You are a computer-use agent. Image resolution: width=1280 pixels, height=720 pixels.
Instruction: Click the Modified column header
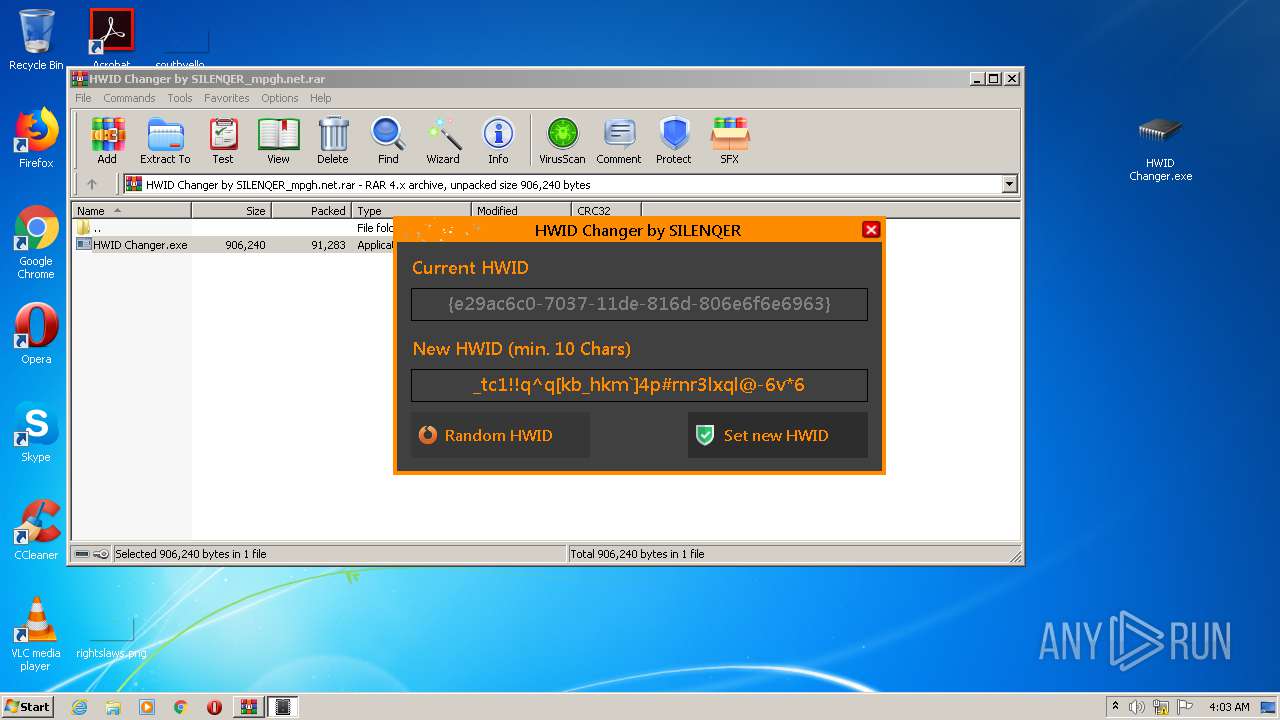coord(521,210)
